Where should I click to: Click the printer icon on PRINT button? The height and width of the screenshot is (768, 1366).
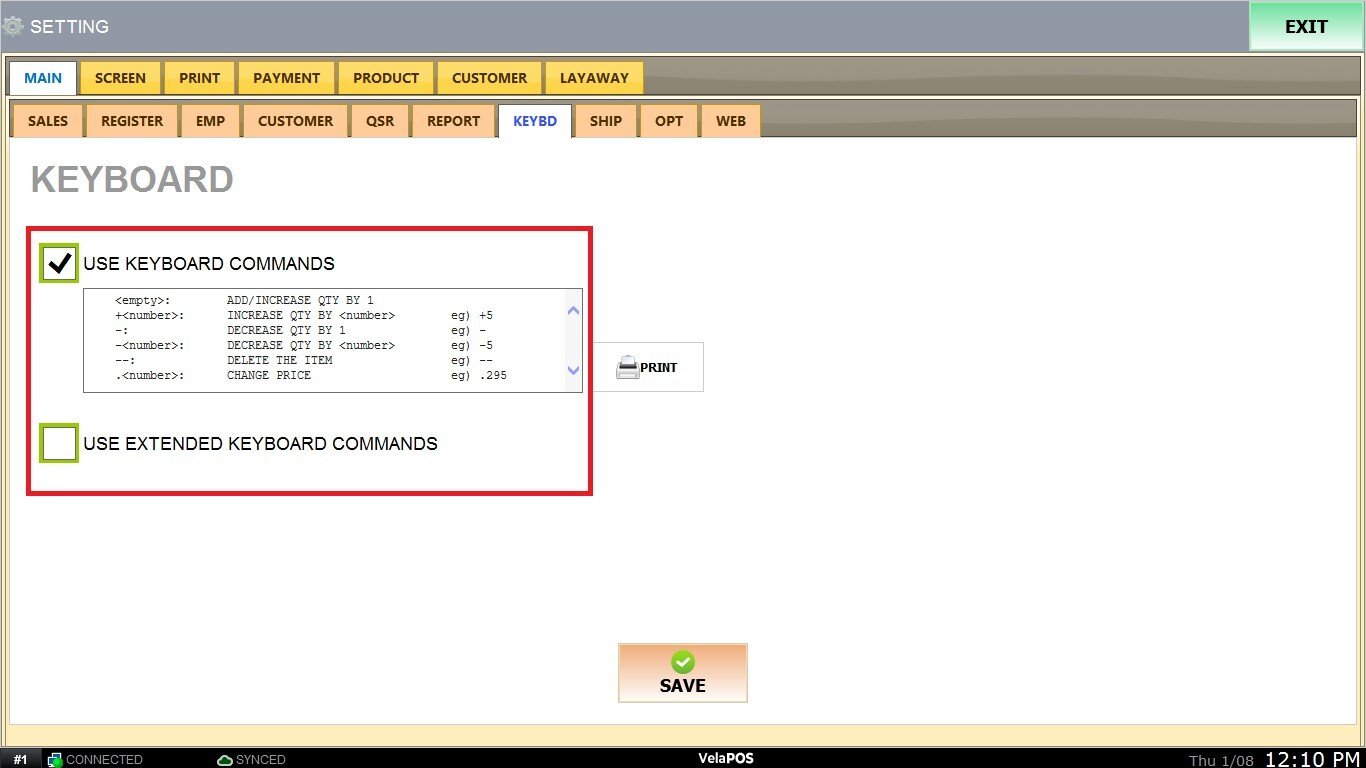pyautogui.click(x=627, y=367)
